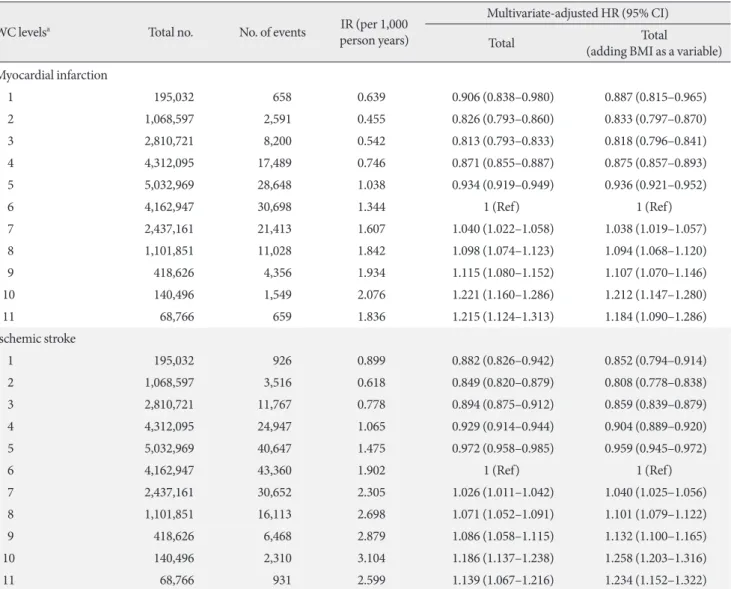
Task: Select the event count 21,413
Action: (x=275, y=229)
